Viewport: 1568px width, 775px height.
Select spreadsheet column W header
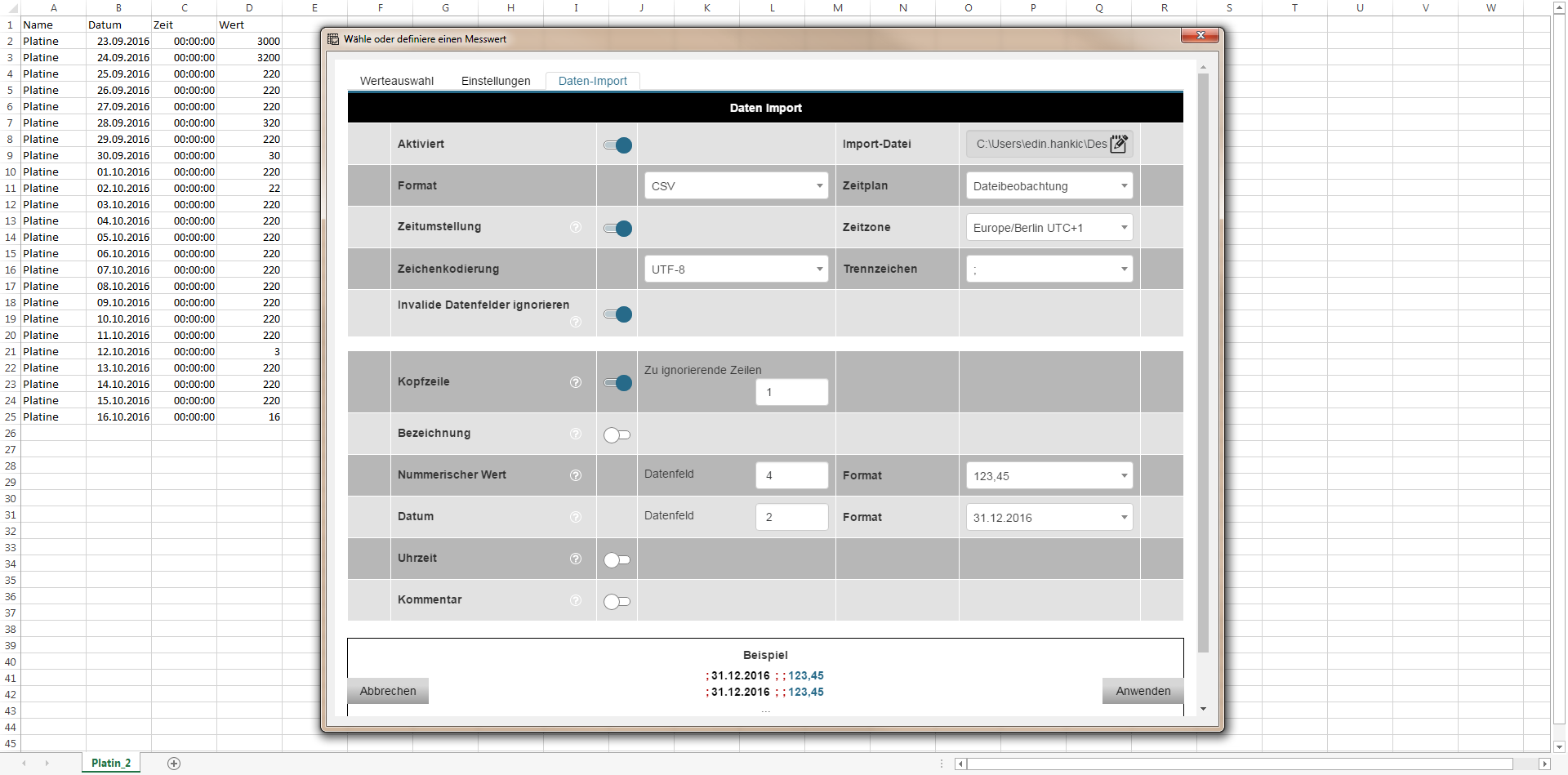click(1490, 8)
